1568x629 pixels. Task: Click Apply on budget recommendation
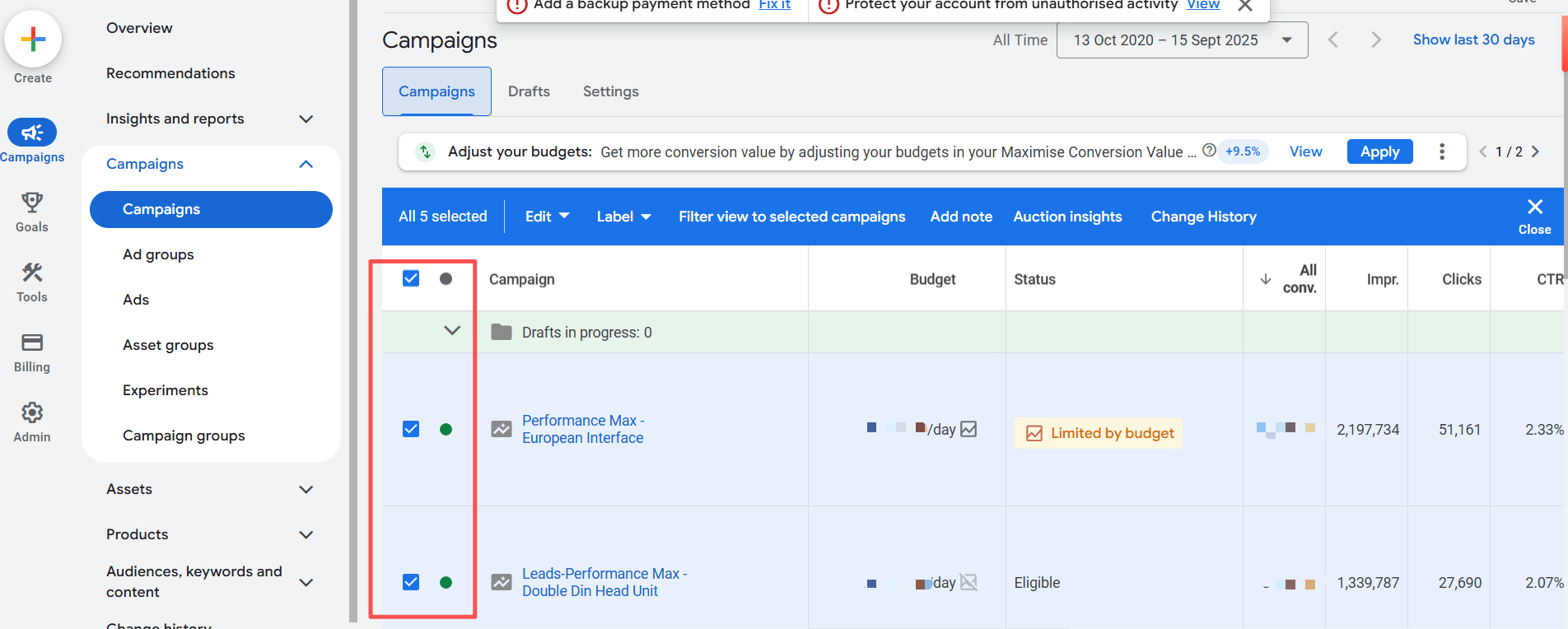click(x=1379, y=151)
